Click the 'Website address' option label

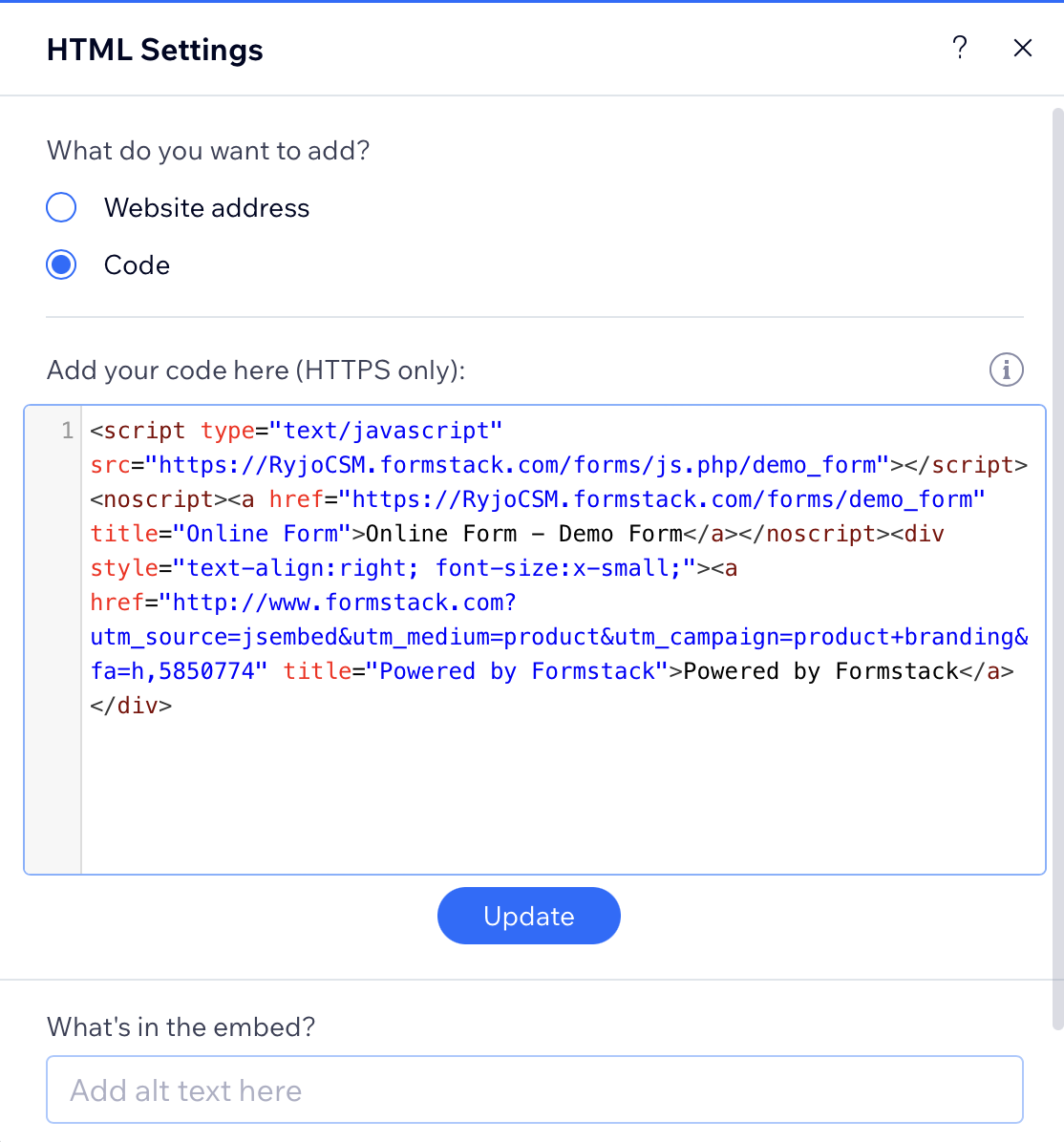click(x=206, y=208)
